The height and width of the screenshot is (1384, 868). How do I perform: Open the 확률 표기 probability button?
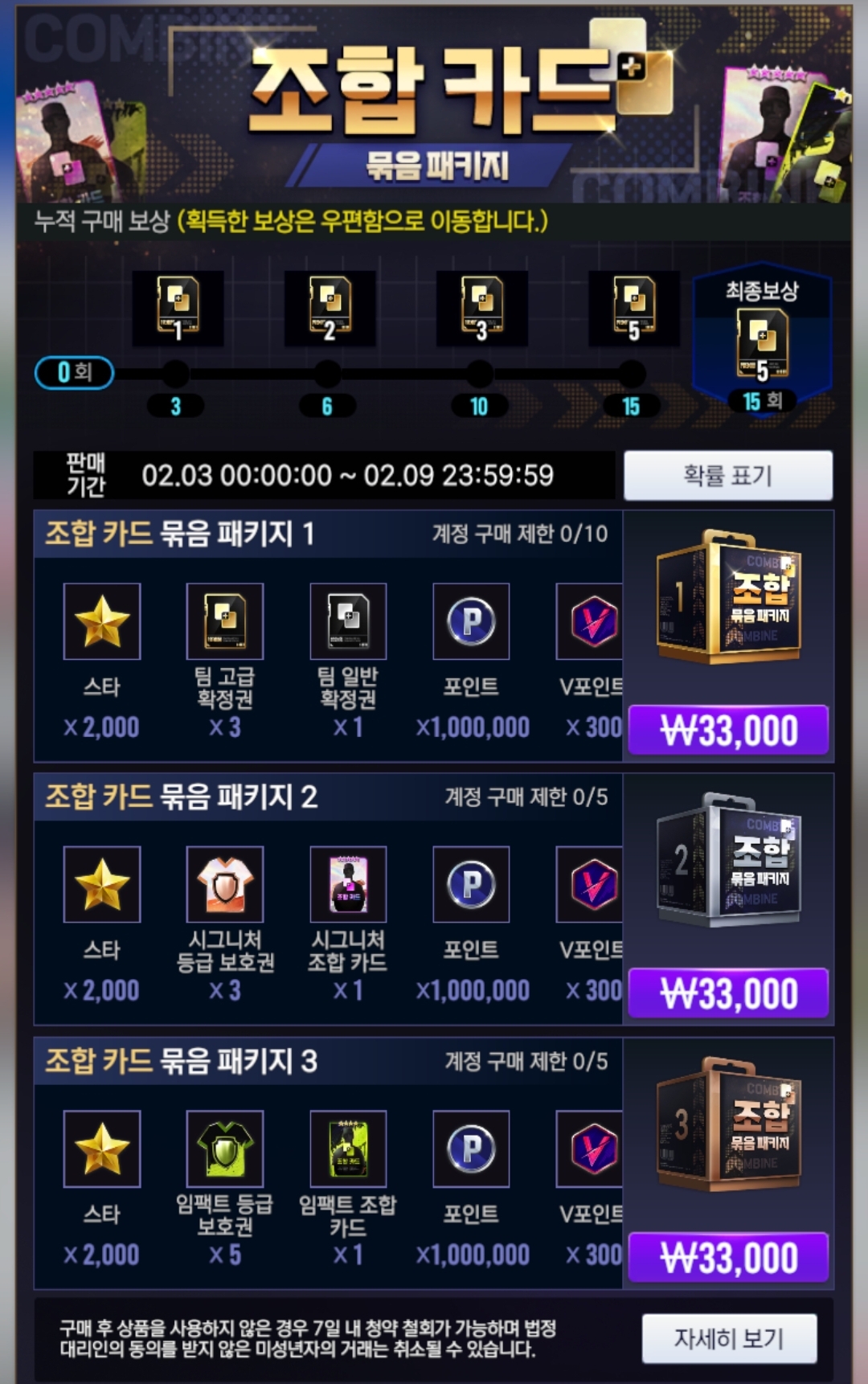pyautogui.click(x=728, y=475)
